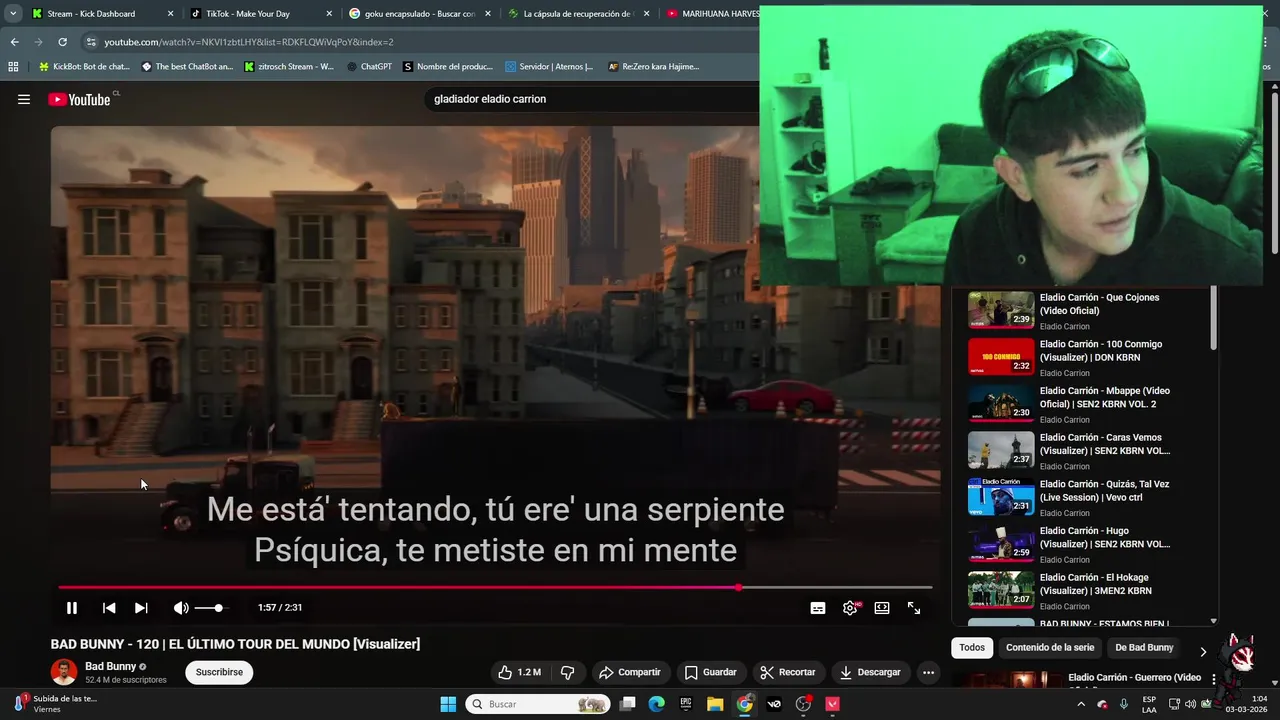Viewport: 1280px width, 720px height.
Task: Open Servidor | Aternos bookmark
Action: pos(549,67)
